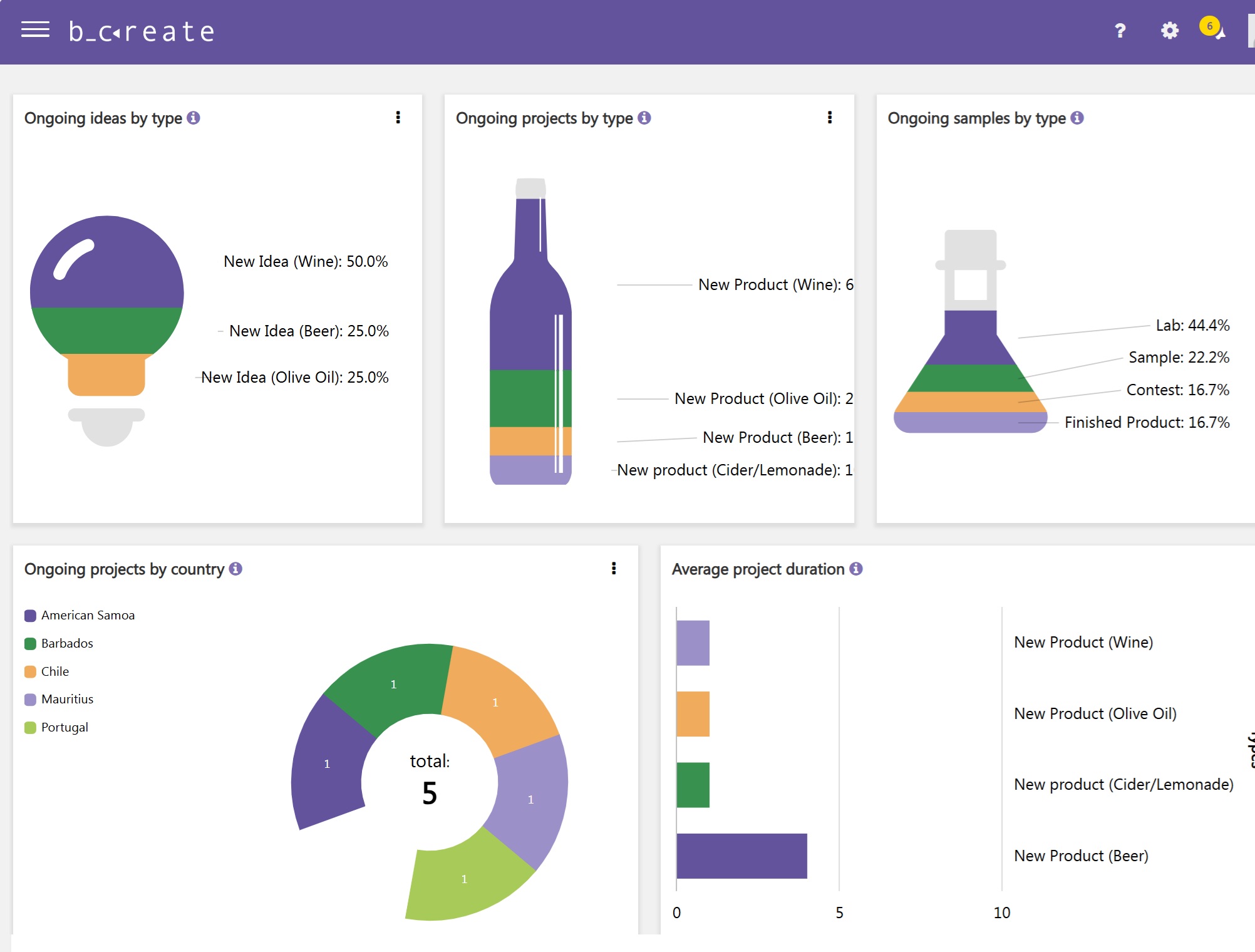Open options menu for Ongoing projects by type
The image size is (1255, 952).
[x=830, y=118]
